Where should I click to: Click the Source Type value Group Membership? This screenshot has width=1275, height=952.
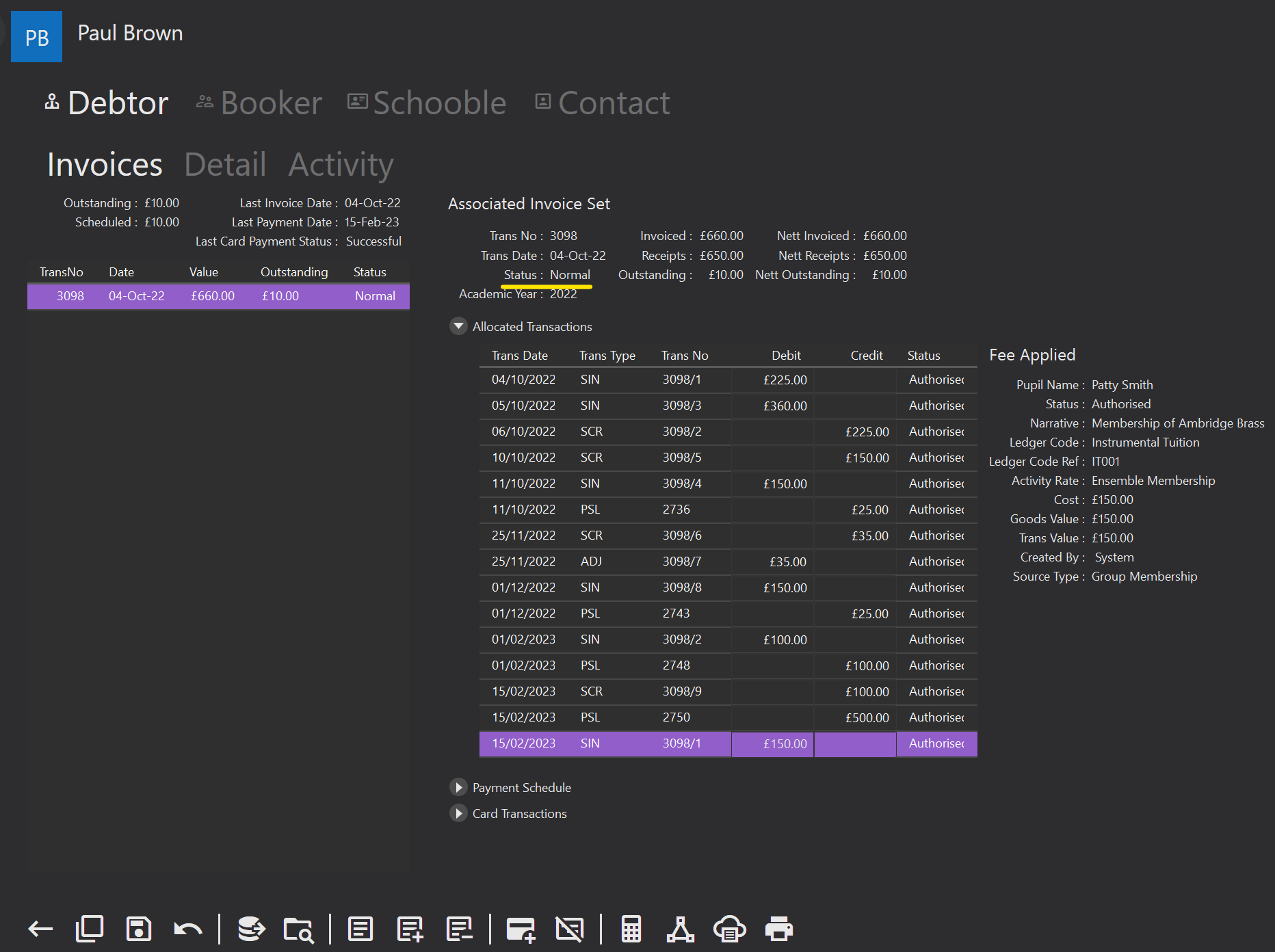pyautogui.click(x=1144, y=577)
